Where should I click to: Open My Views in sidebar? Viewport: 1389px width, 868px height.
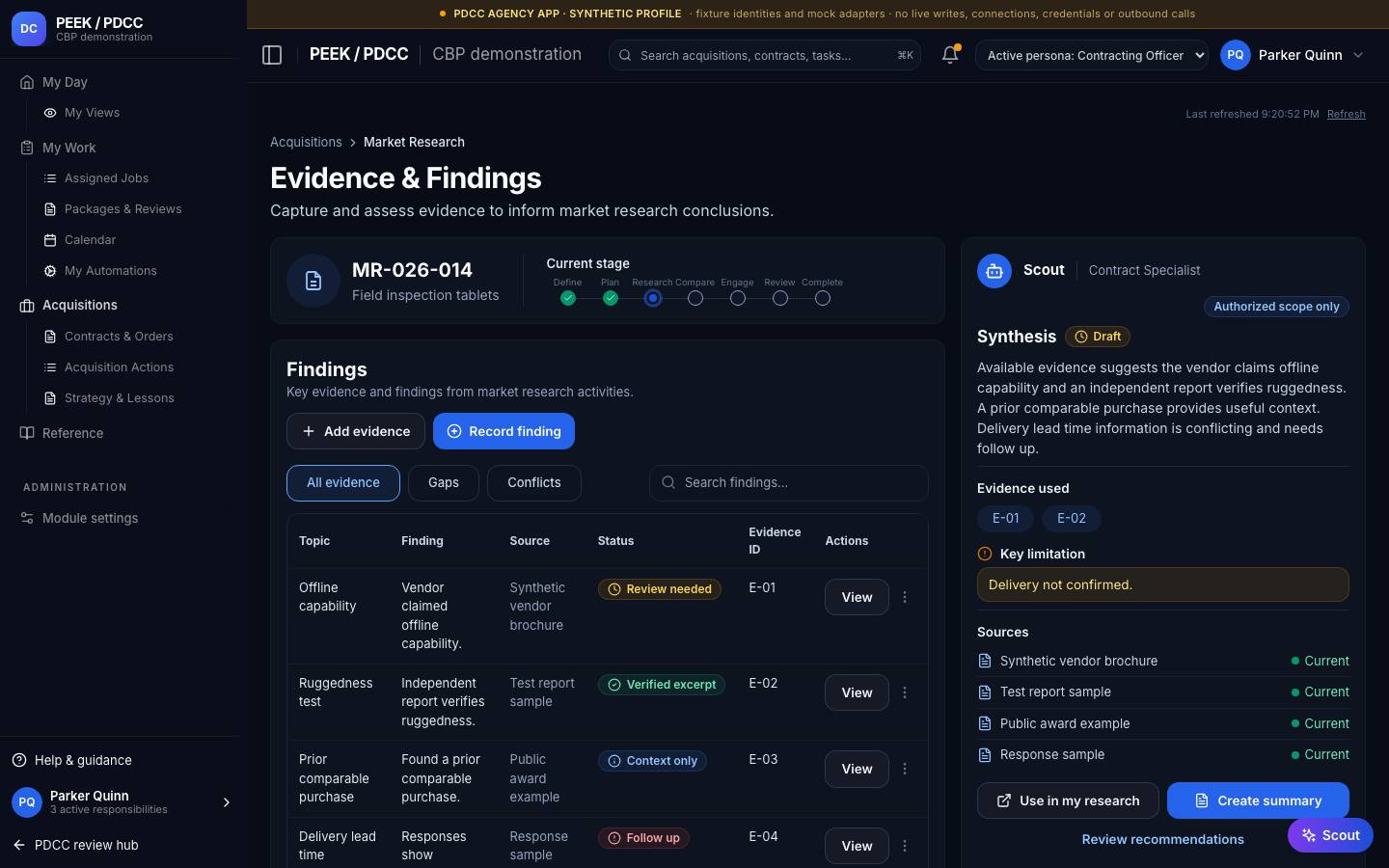click(92, 113)
